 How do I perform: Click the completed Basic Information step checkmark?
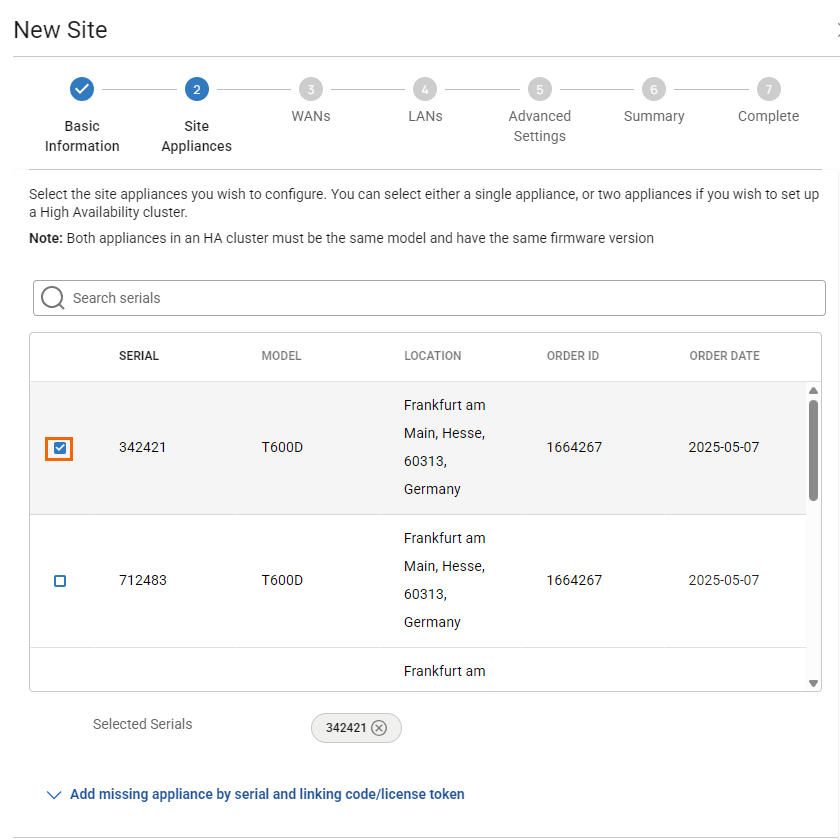click(x=82, y=89)
